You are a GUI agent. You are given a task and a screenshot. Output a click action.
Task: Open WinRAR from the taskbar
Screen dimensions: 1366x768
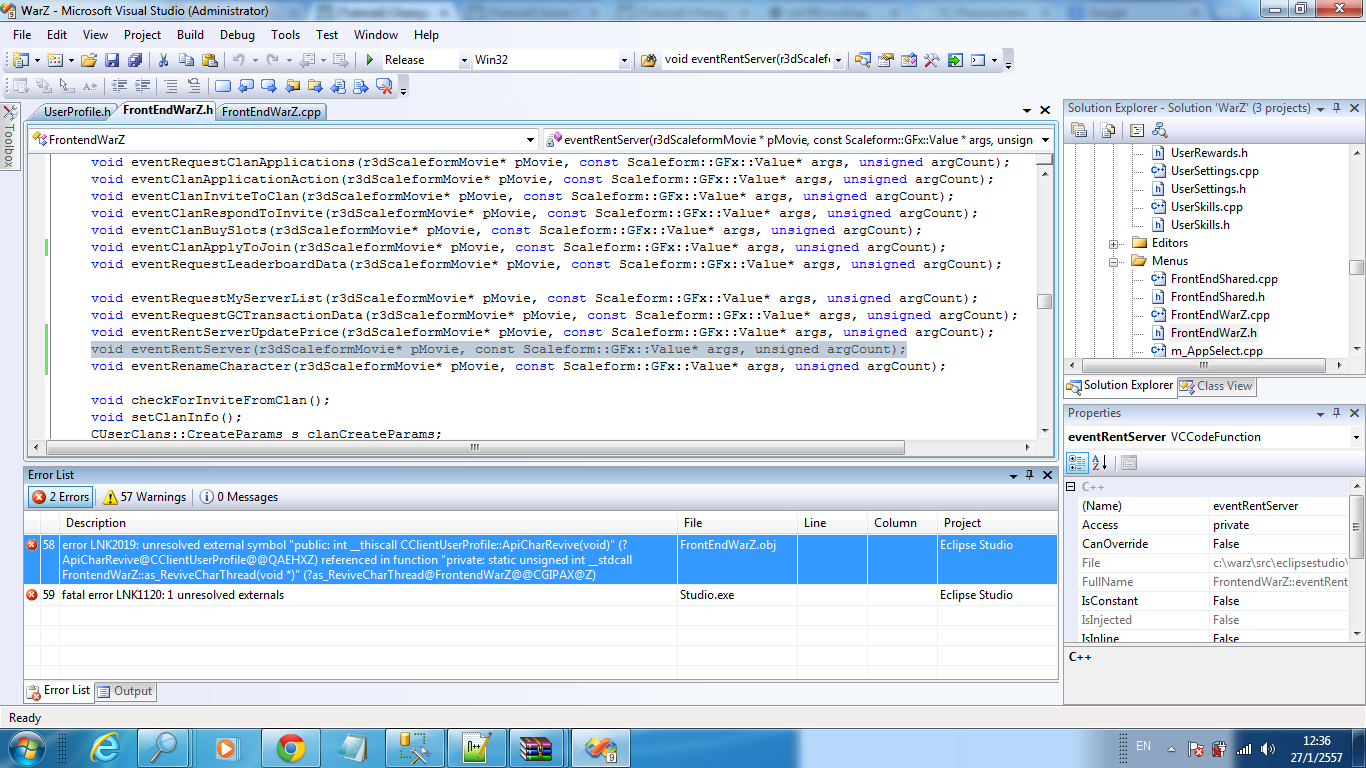point(539,747)
